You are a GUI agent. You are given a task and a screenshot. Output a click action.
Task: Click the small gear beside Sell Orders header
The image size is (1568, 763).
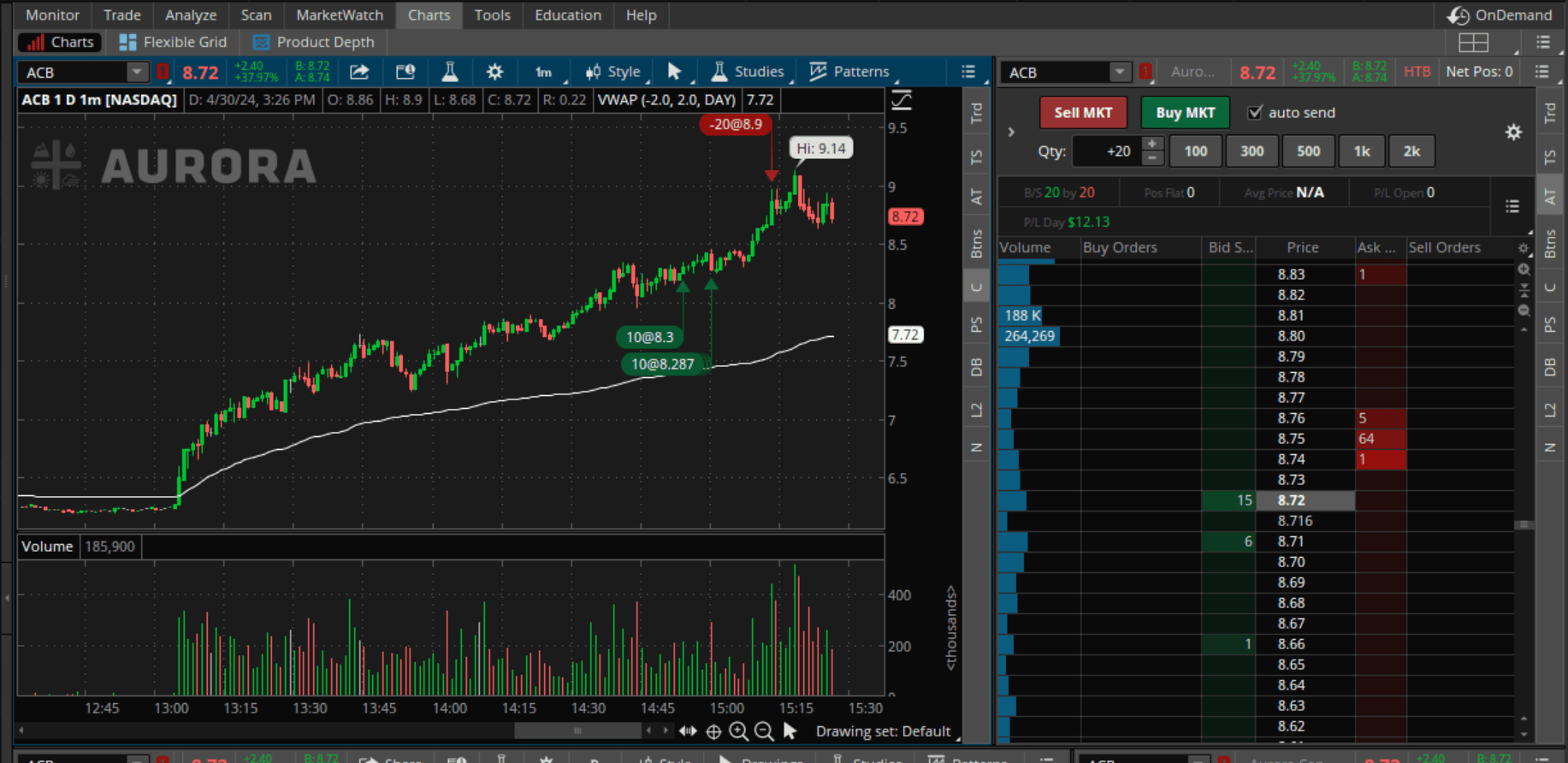(1524, 248)
